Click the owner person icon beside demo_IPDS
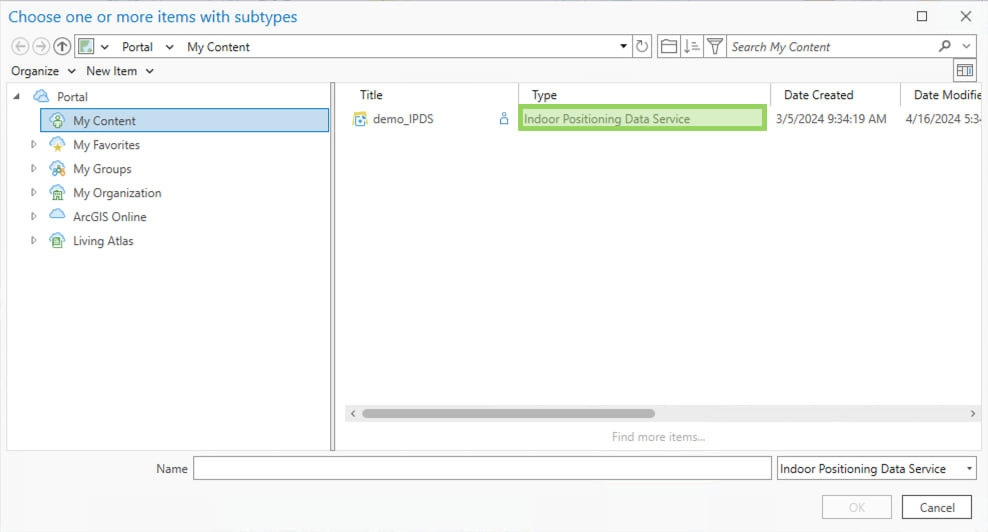This screenshot has width=988, height=532. (504, 119)
